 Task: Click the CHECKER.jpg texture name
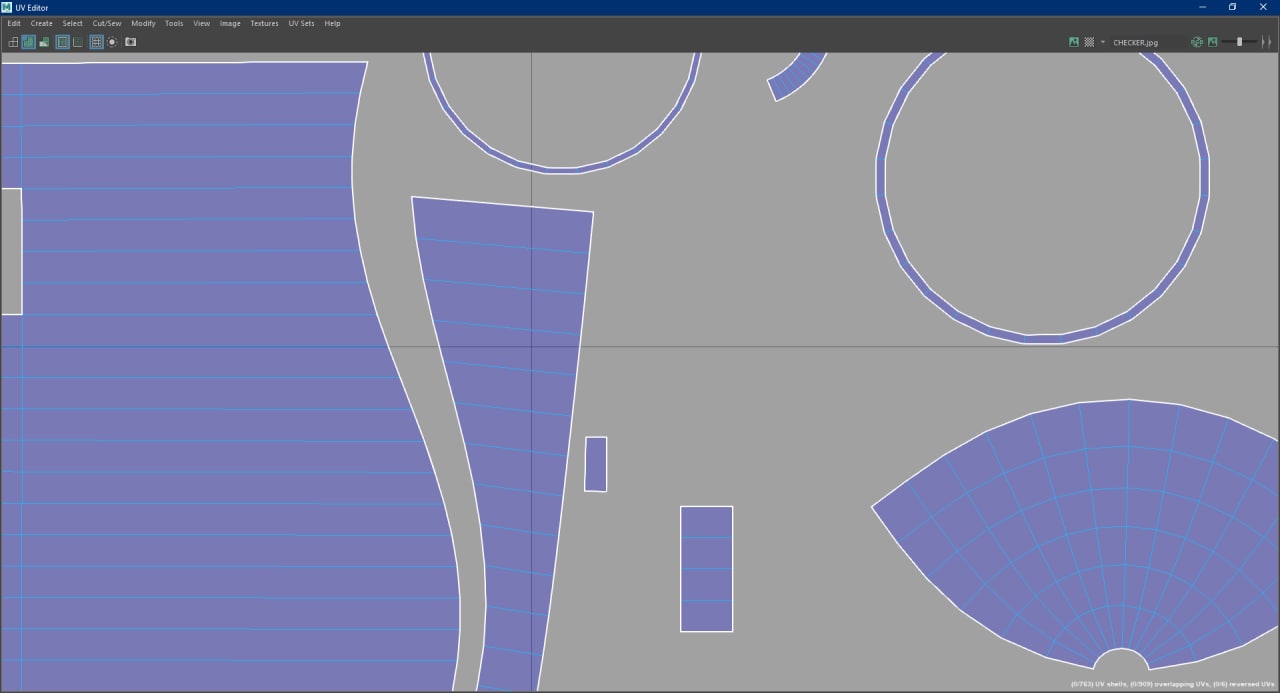click(x=1135, y=43)
